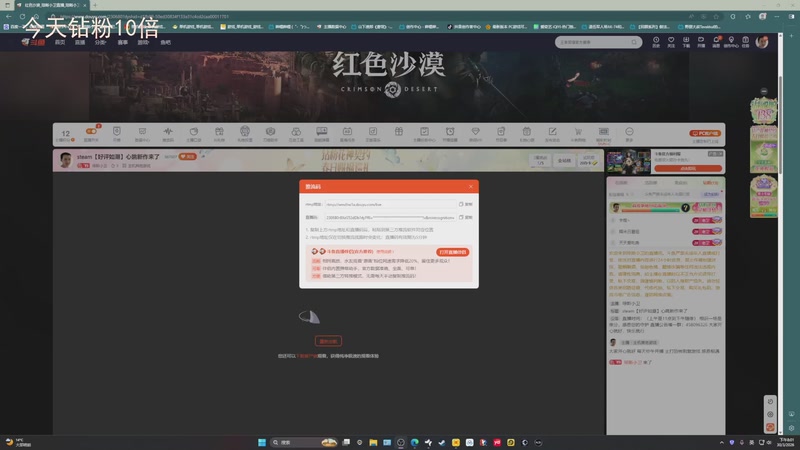The image size is (800, 450).
Task: Click the pencil edit icon in streamer toolbar
Action: click(553, 132)
